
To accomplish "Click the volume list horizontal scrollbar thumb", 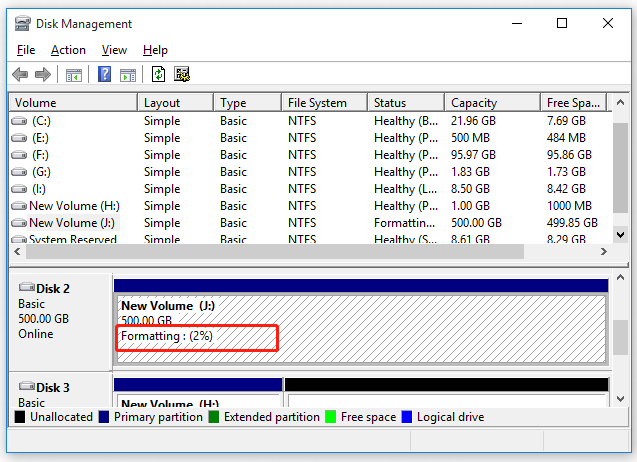I will tap(275, 252).
